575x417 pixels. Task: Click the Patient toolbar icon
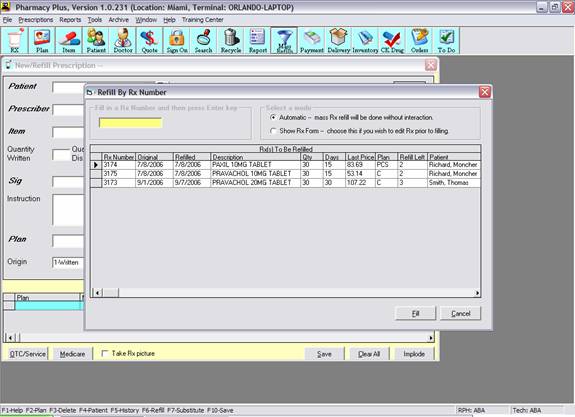96,40
